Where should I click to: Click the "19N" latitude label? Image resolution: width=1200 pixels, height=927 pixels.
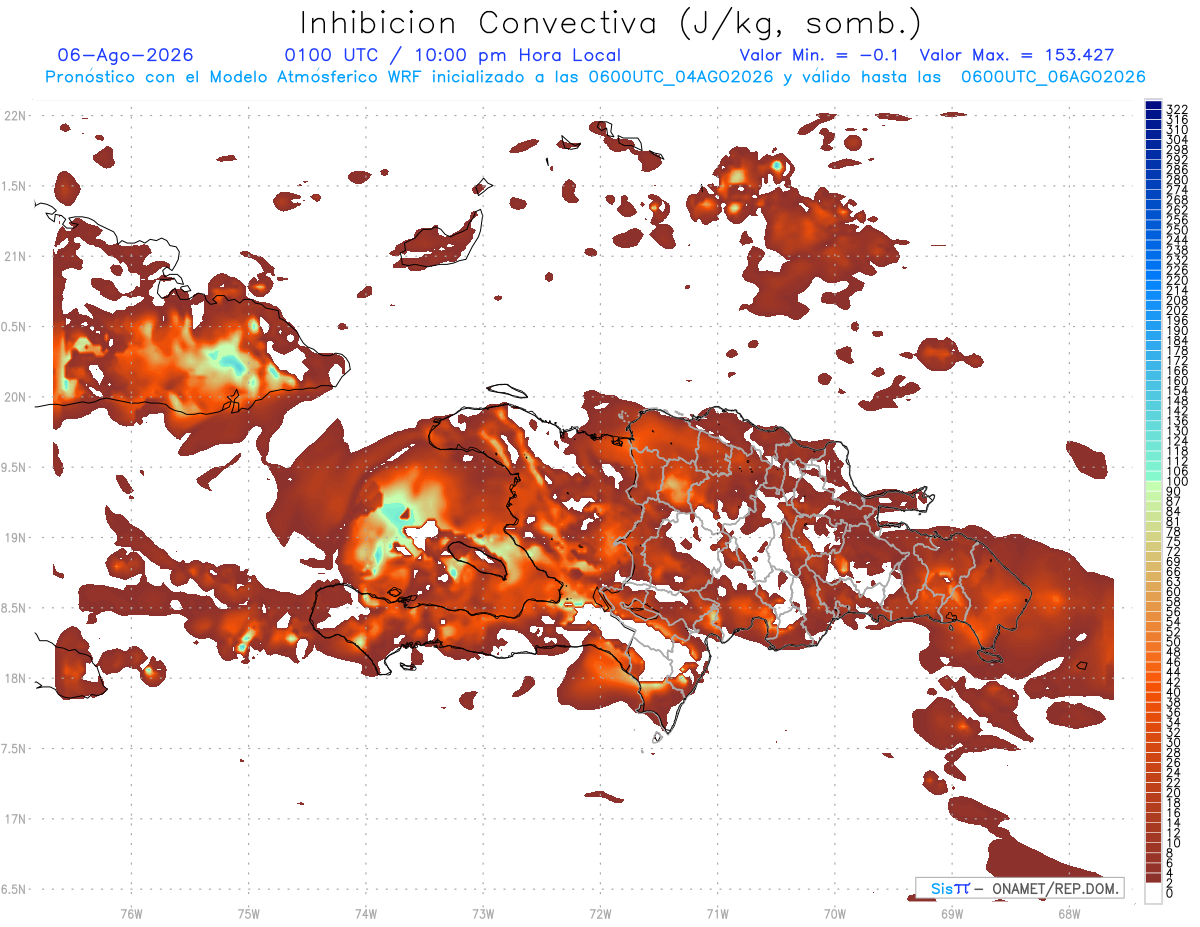point(14,537)
